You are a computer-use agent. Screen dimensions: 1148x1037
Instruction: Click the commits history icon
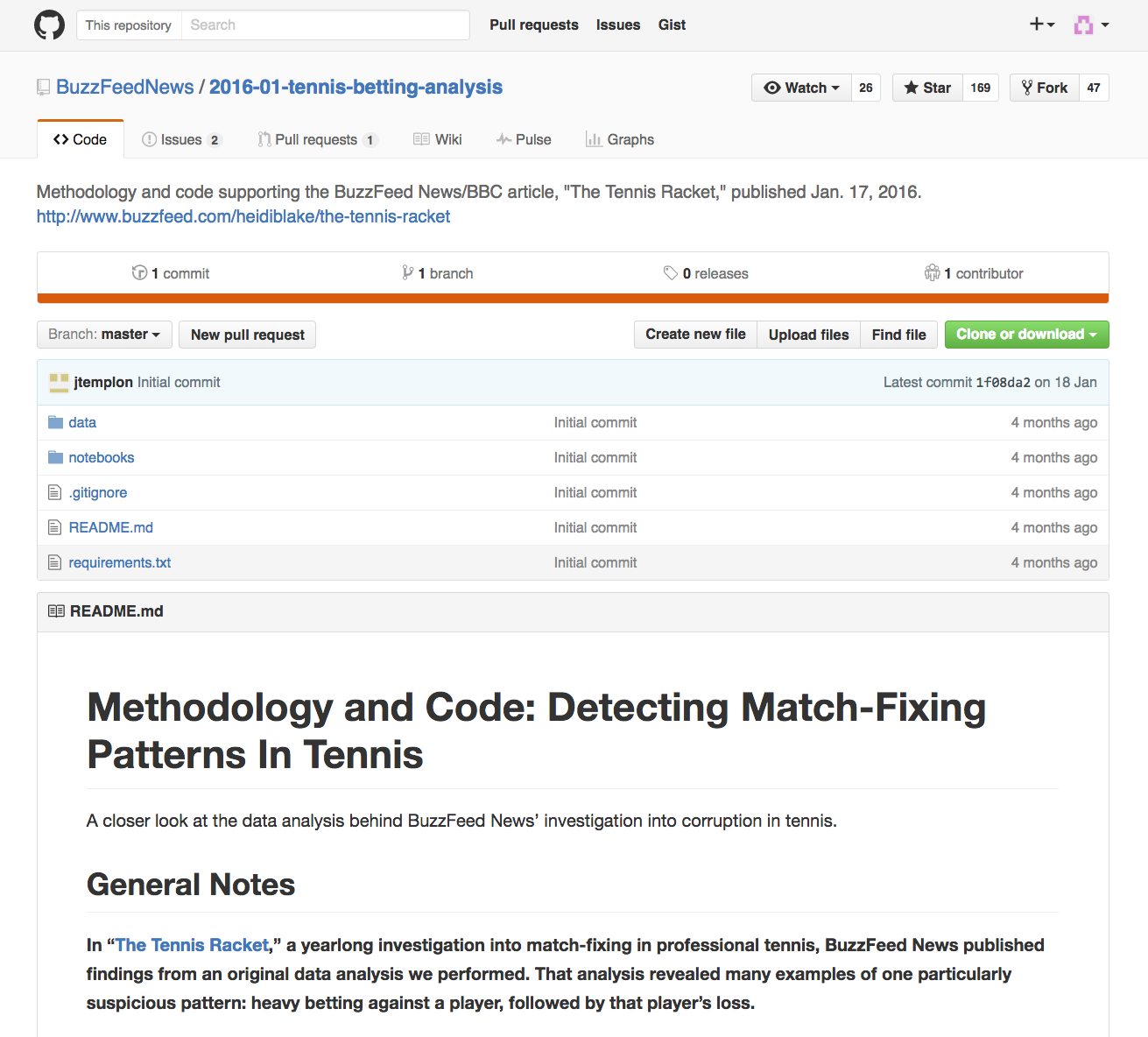(139, 273)
